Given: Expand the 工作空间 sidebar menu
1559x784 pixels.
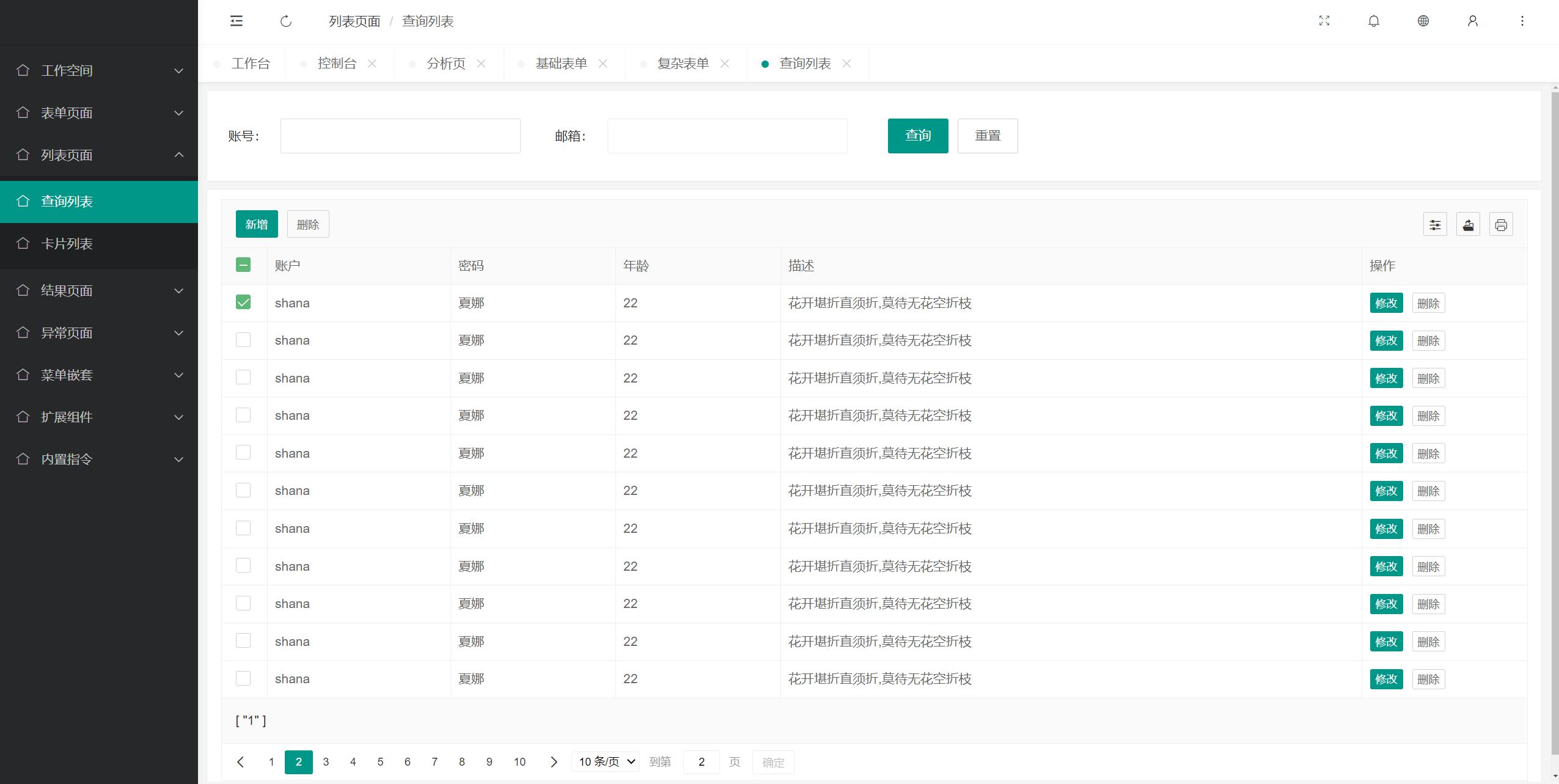Looking at the screenshot, I should [x=99, y=71].
